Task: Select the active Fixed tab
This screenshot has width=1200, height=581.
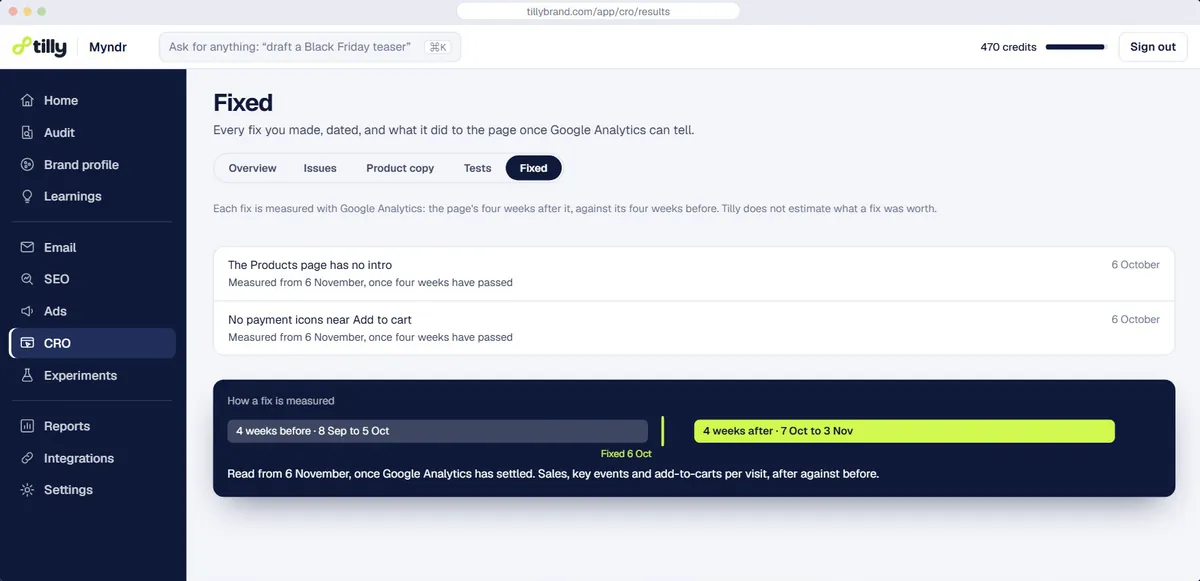Action: click(534, 168)
